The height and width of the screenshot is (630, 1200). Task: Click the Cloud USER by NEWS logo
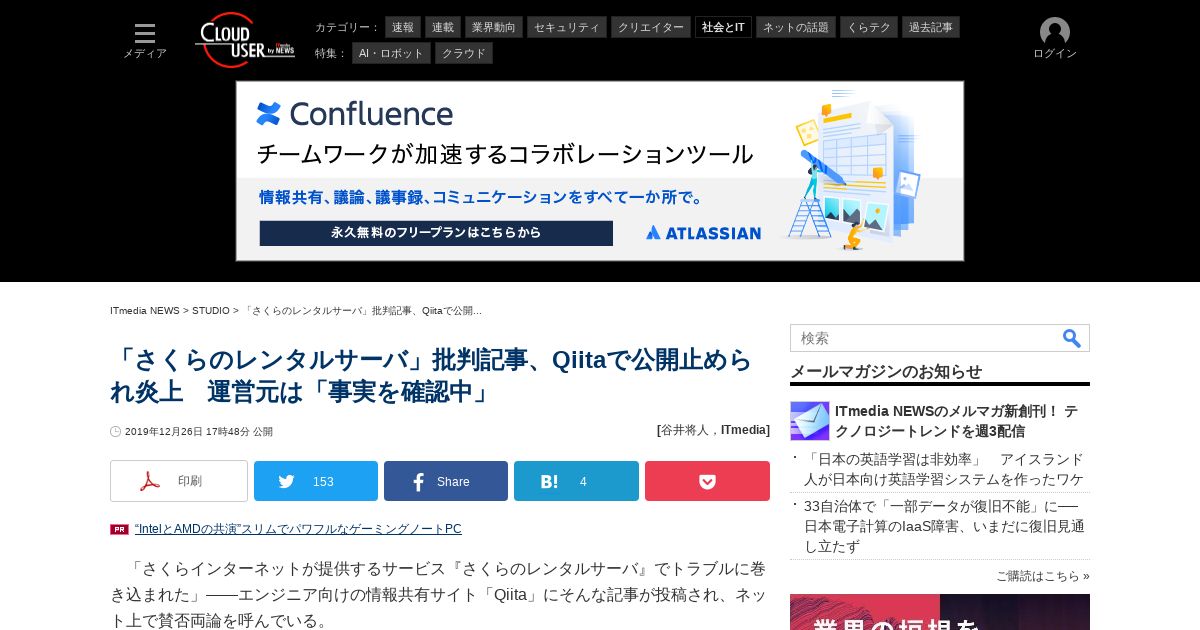(245, 40)
